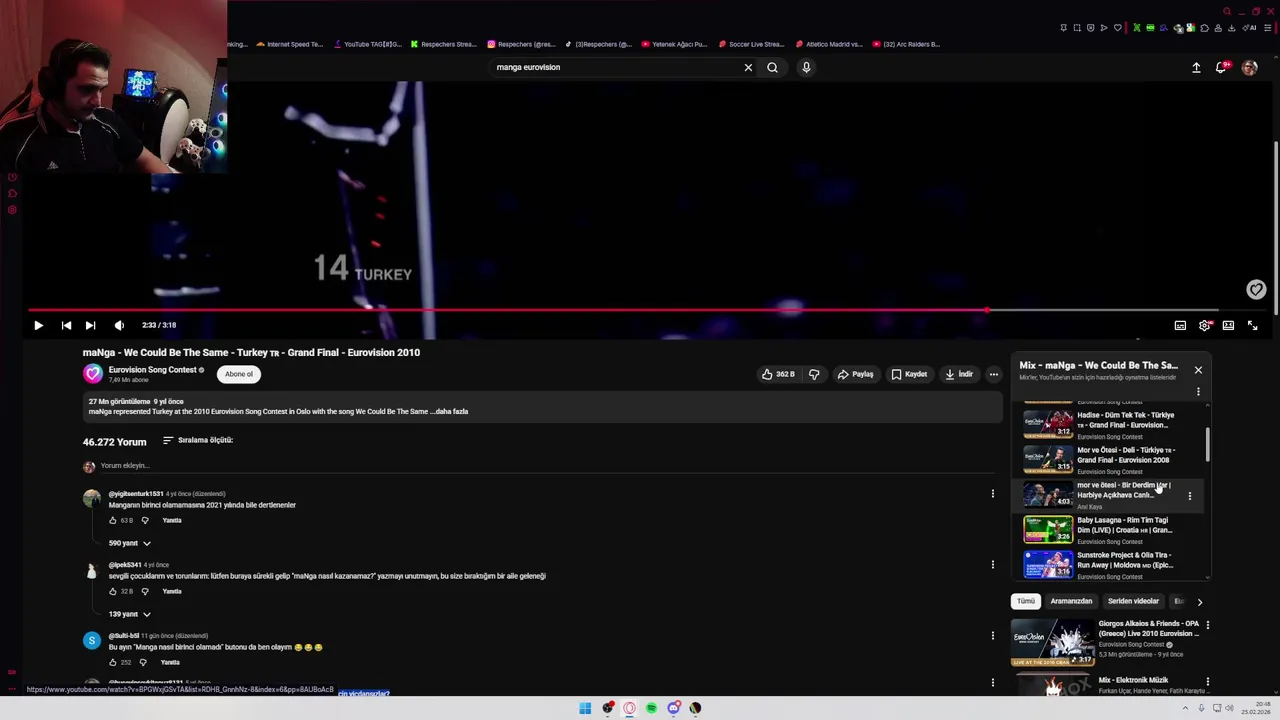Image resolution: width=1280 pixels, height=720 pixels.
Task: Play the paused YouTube video
Action: [x=38, y=325]
